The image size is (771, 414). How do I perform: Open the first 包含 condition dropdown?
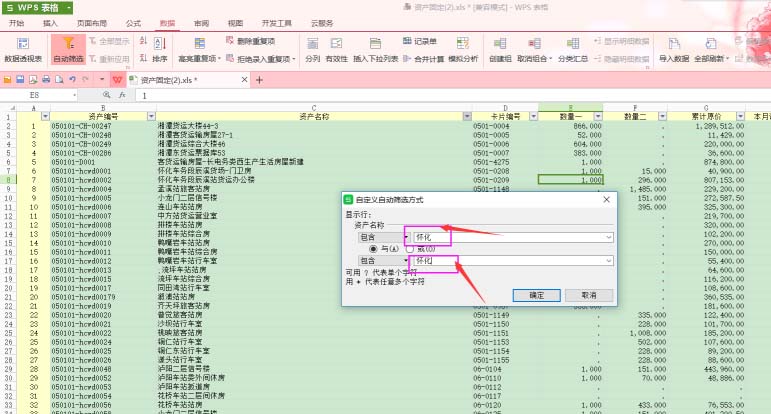[x=406, y=237]
